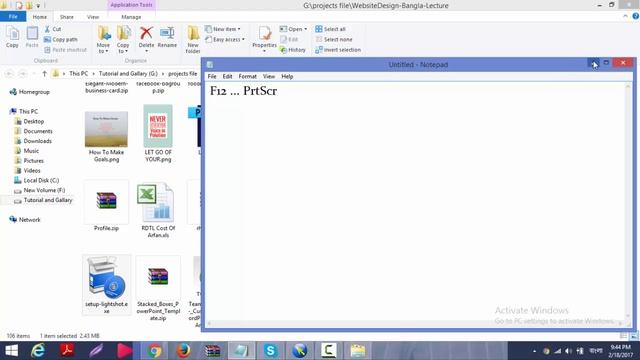640x360 pixels.
Task: Click the Rename icon in Organize group
Action: (167, 37)
